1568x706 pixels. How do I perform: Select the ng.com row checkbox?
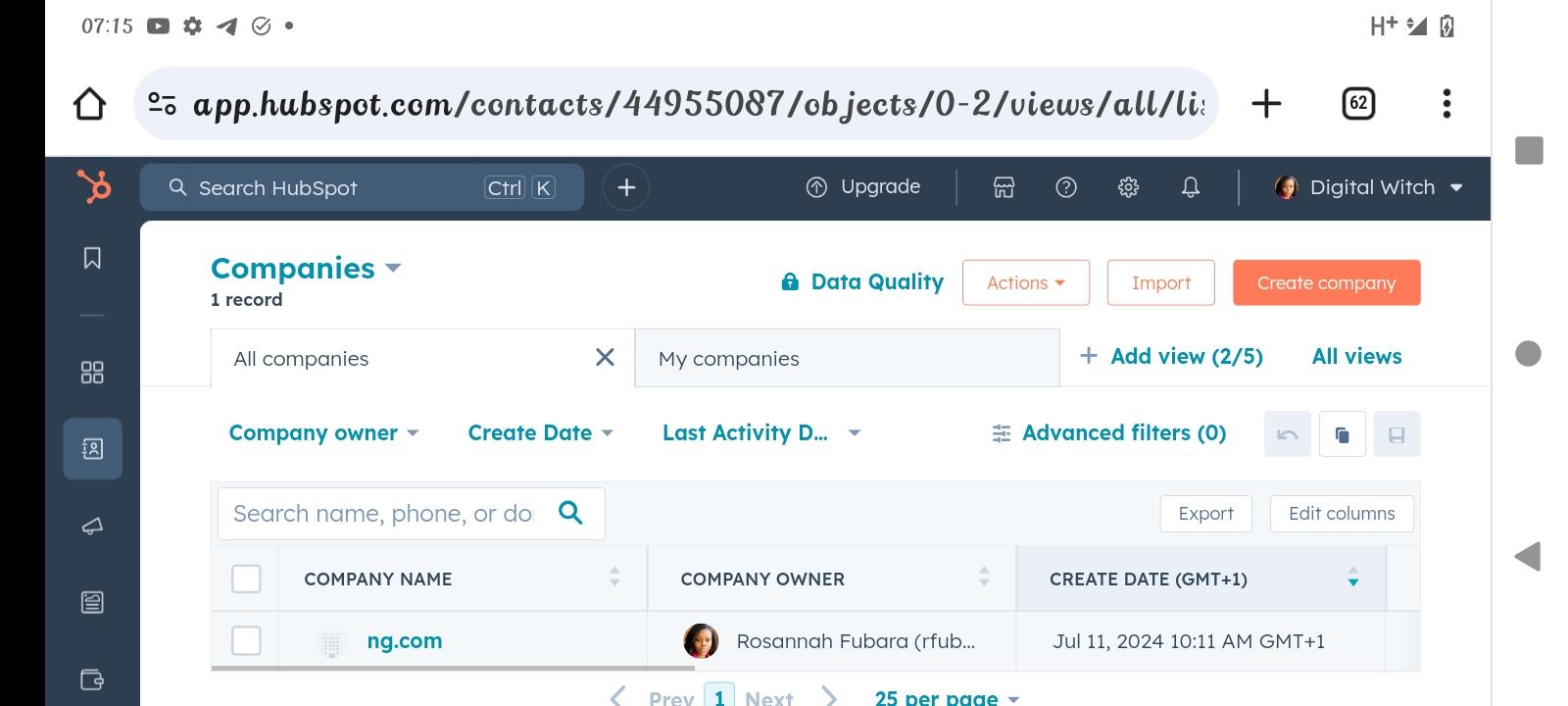246,641
